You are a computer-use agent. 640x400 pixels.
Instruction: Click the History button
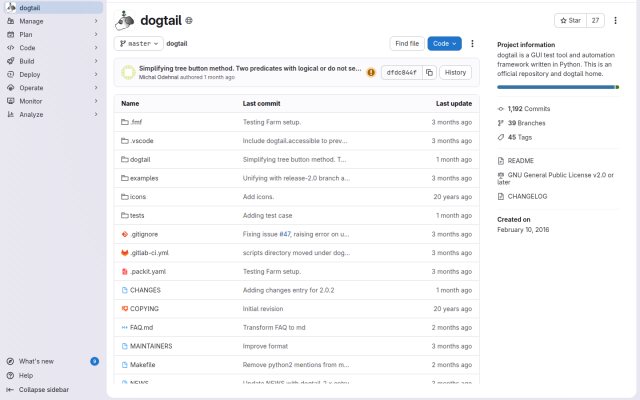click(455, 73)
